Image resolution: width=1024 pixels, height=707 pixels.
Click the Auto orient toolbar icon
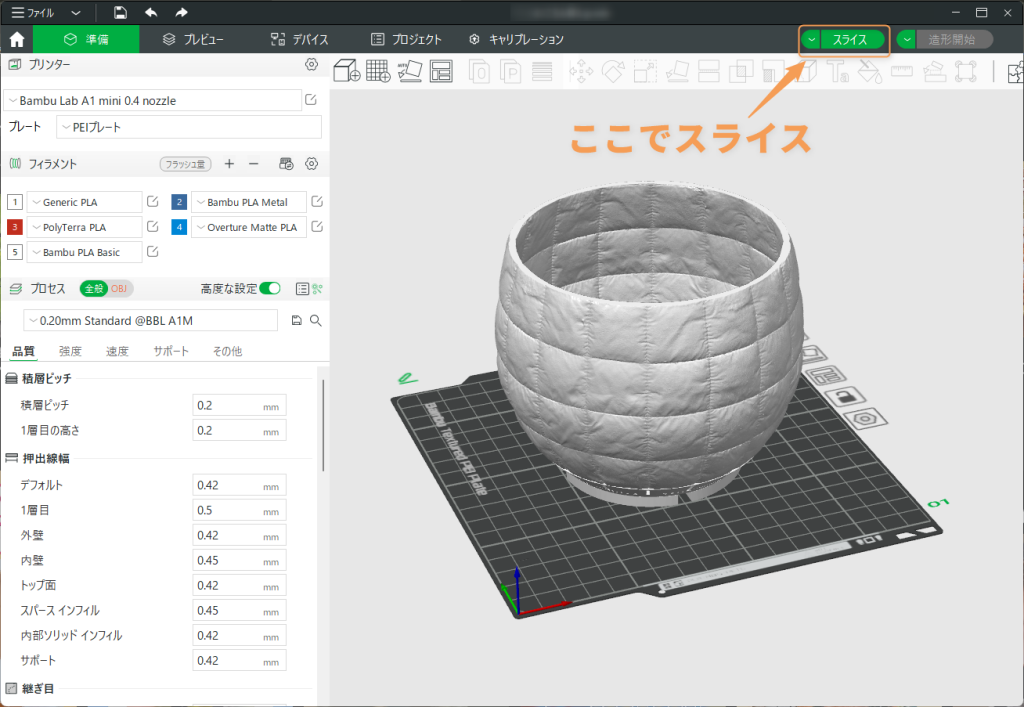point(410,70)
